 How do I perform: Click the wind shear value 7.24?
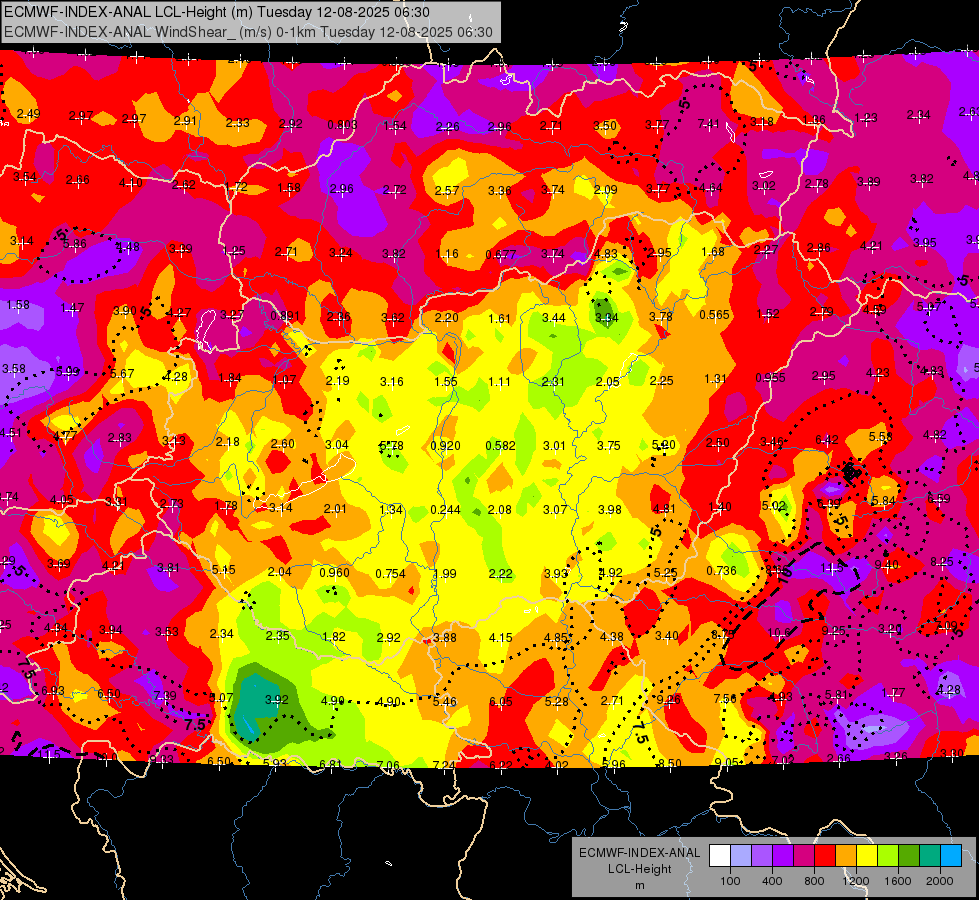point(443,765)
